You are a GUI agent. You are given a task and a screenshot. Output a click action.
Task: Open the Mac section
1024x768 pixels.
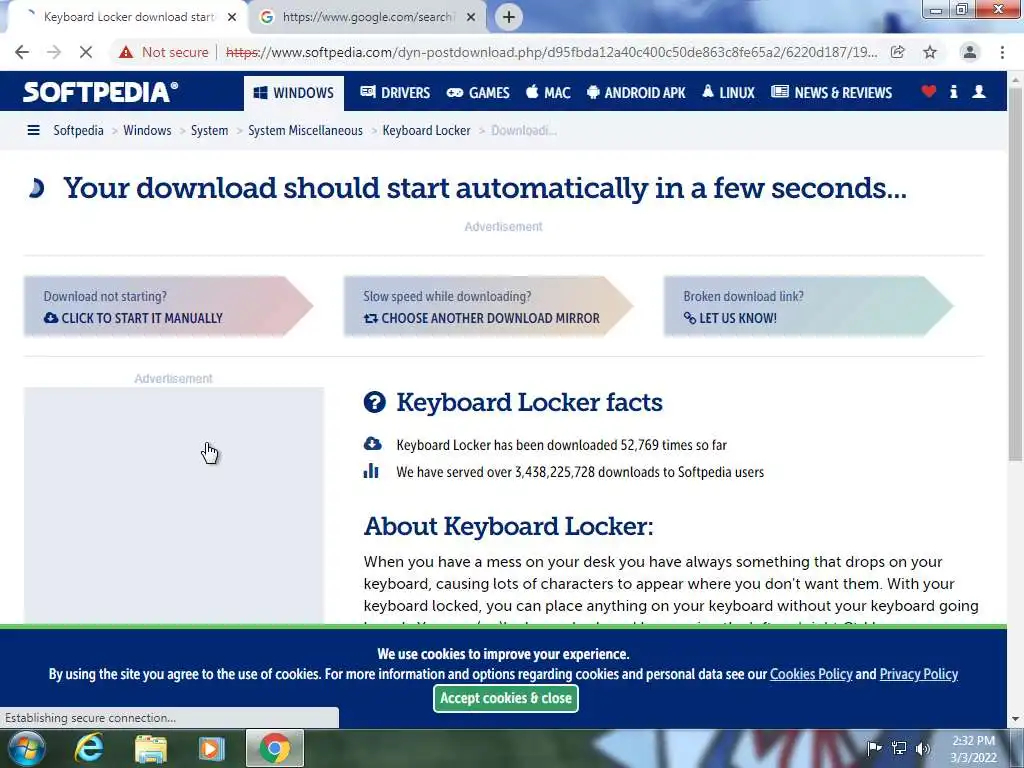pyautogui.click(x=548, y=93)
